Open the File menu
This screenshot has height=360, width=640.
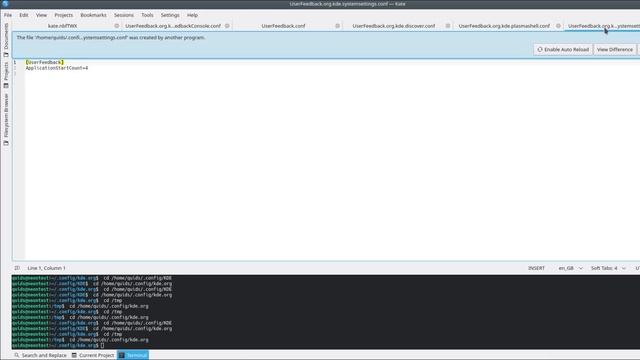click(8, 15)
